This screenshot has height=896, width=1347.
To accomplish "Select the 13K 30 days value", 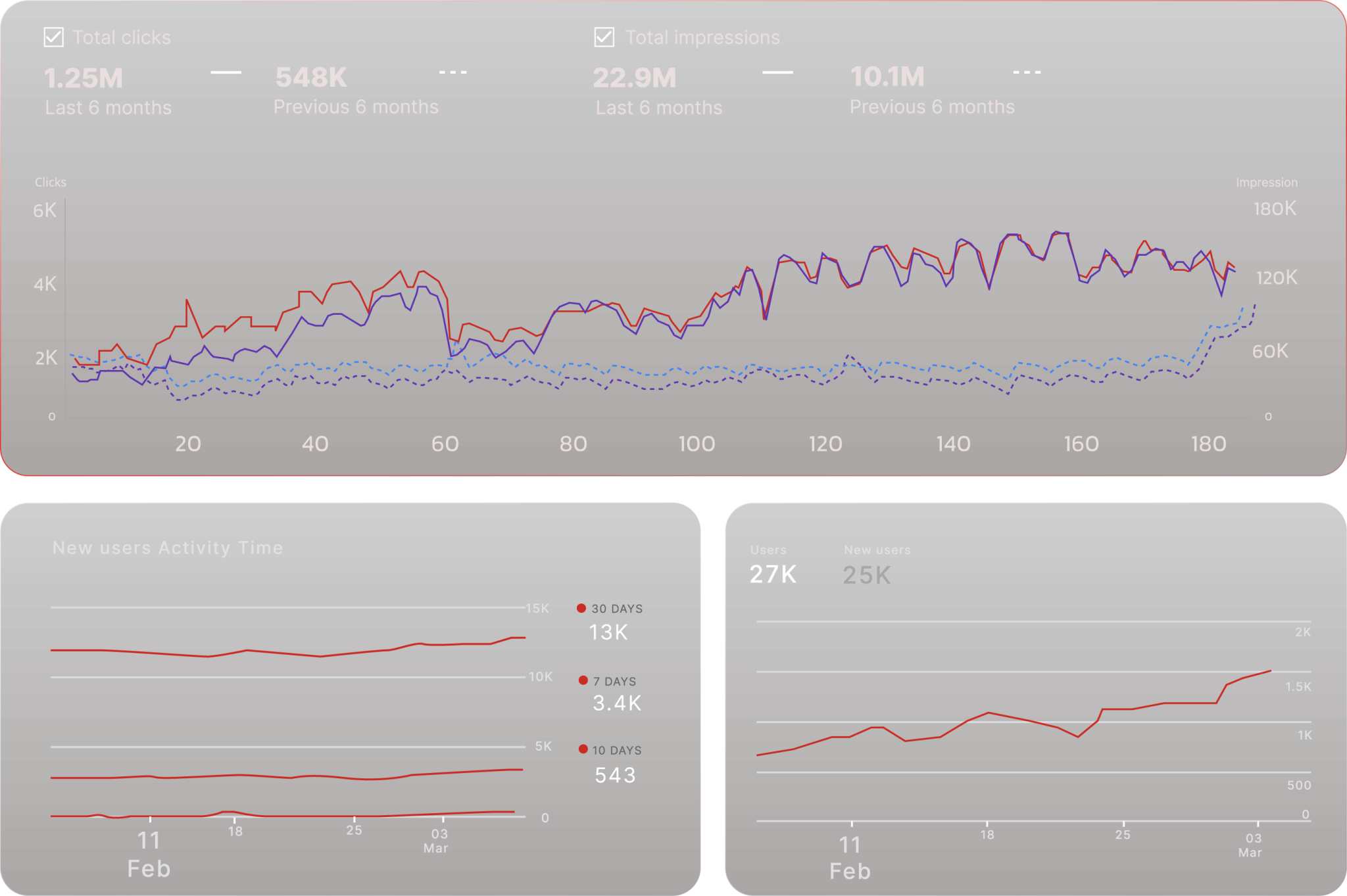I will click(x=608, y=632).
